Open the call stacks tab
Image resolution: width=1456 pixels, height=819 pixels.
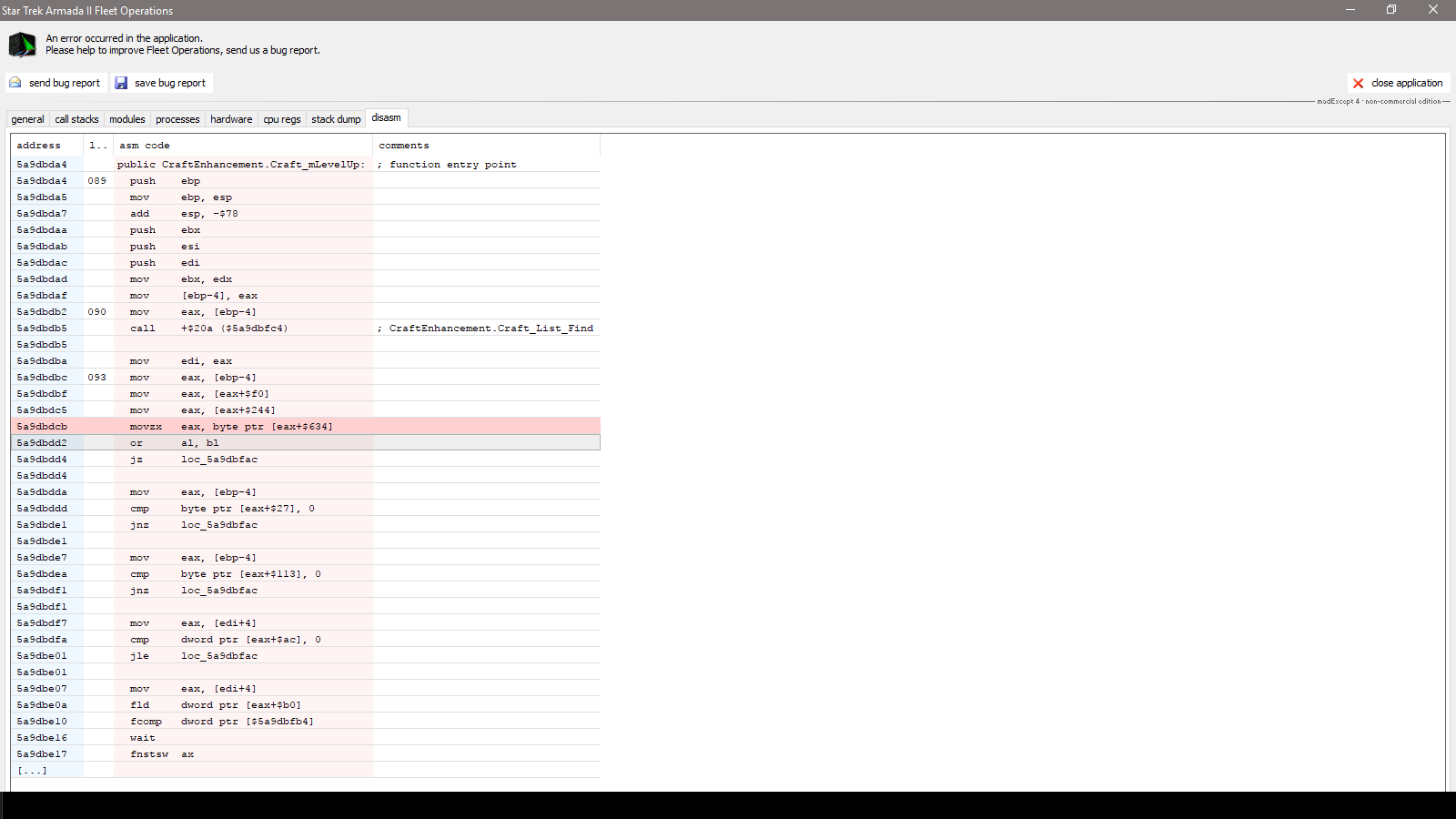coord(76,119)
